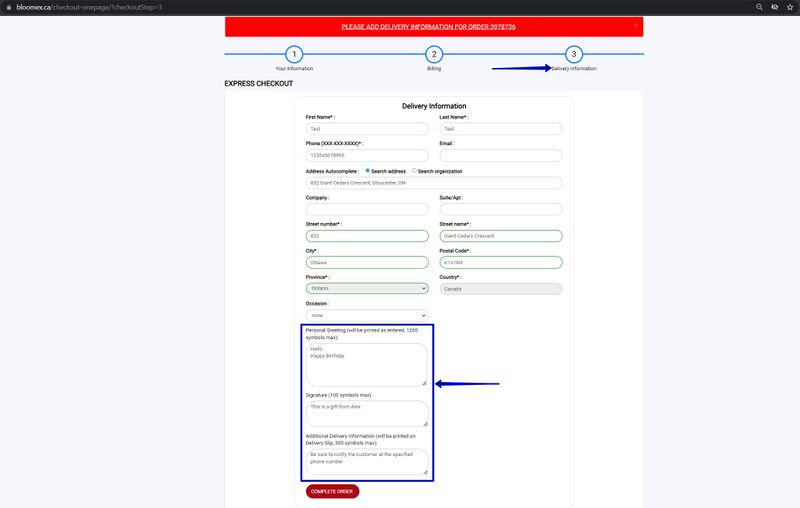Screen dimensions: 800x508
Task: Click the Signature text area
Action: (x=367, y=414)
